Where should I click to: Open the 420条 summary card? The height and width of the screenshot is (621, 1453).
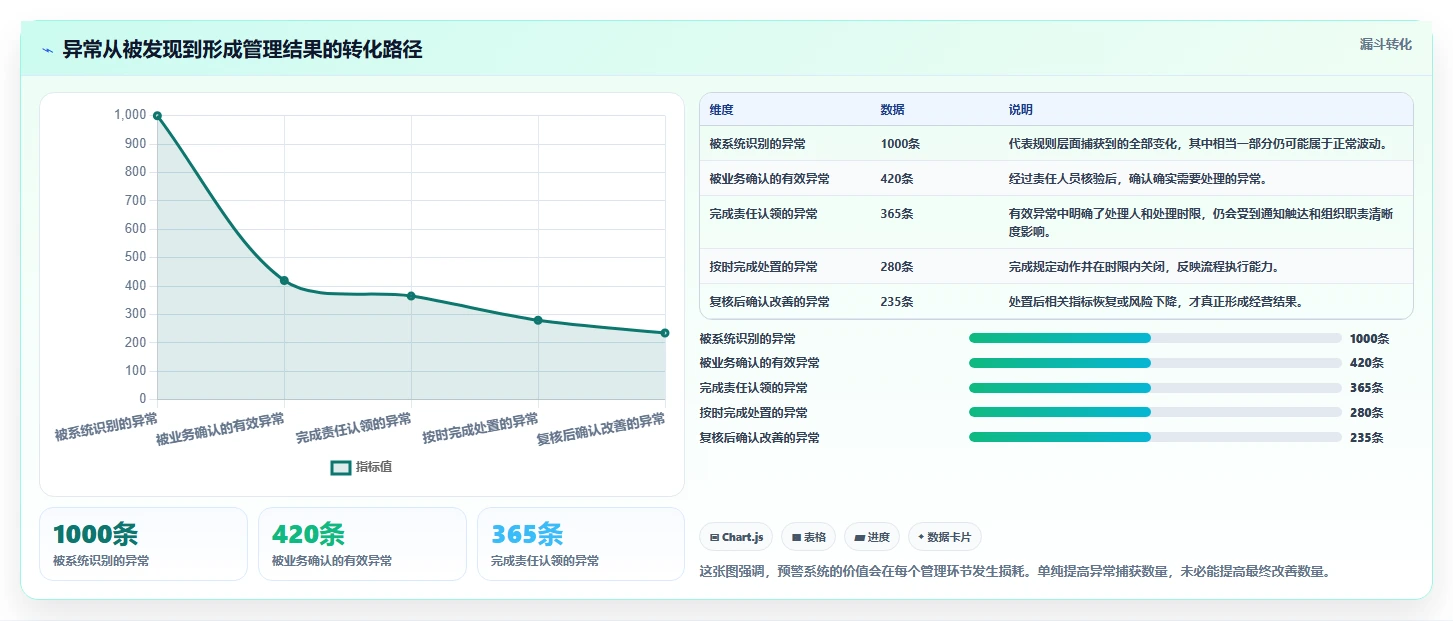coord(362,544)
